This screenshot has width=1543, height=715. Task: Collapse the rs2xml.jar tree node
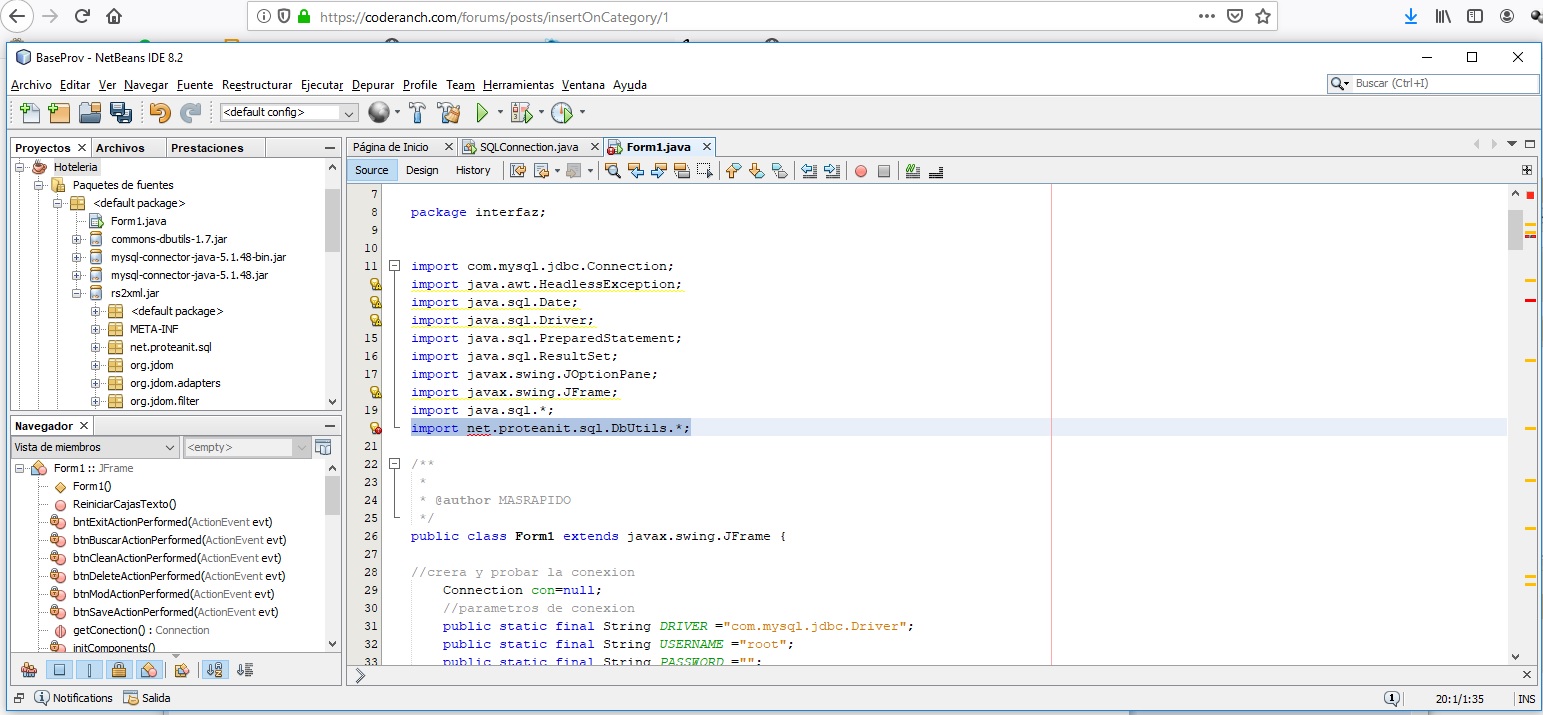pos(78,293)
